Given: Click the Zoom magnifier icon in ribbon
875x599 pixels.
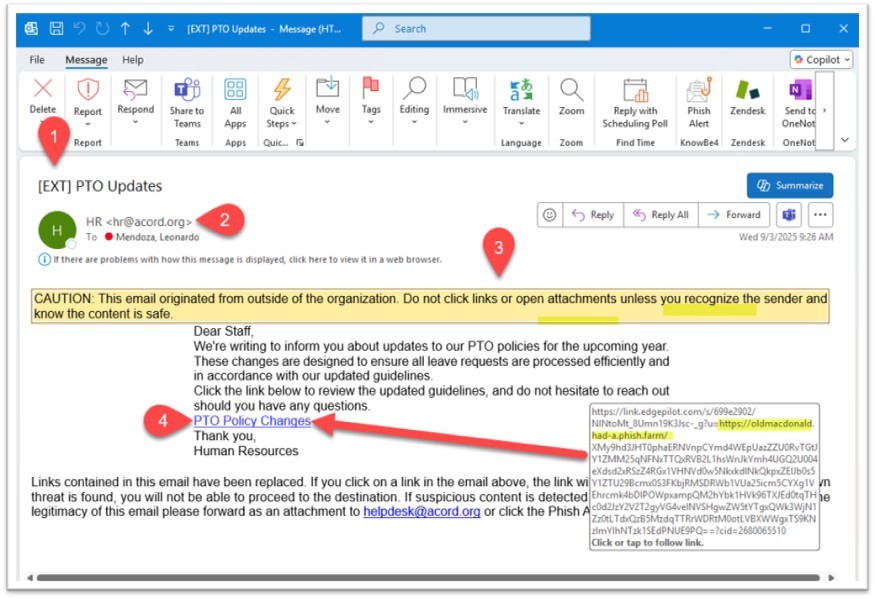Looking at the screenshot, I should (571, 91).
